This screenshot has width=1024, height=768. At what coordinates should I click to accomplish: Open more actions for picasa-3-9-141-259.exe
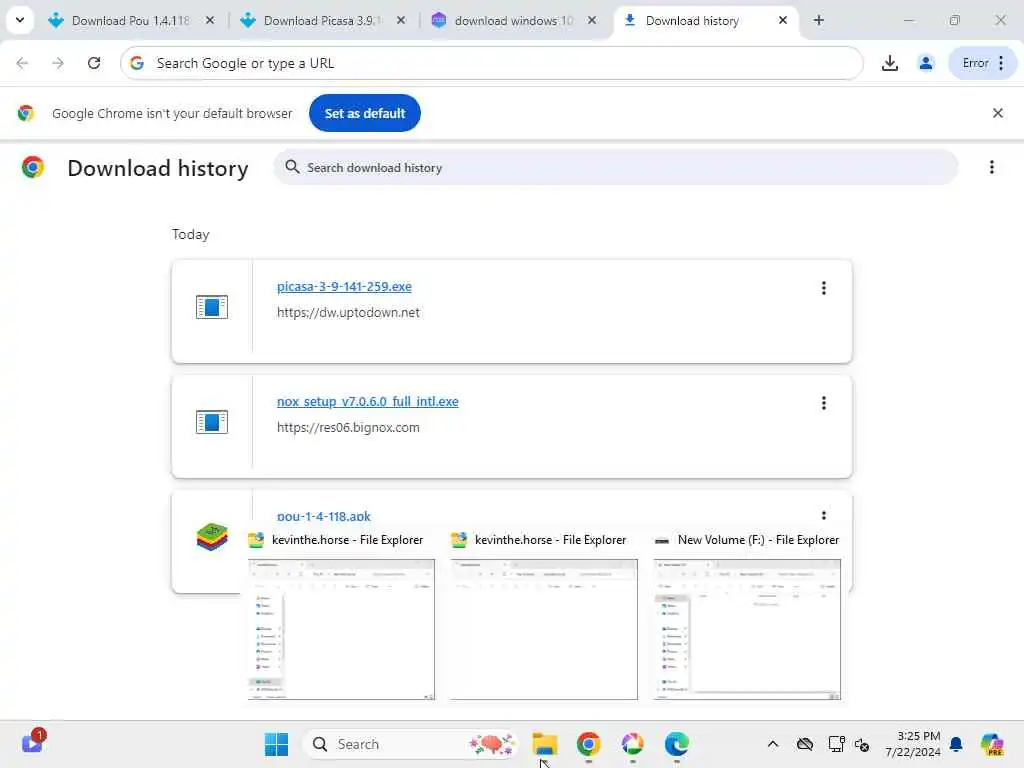pos(824,288)
